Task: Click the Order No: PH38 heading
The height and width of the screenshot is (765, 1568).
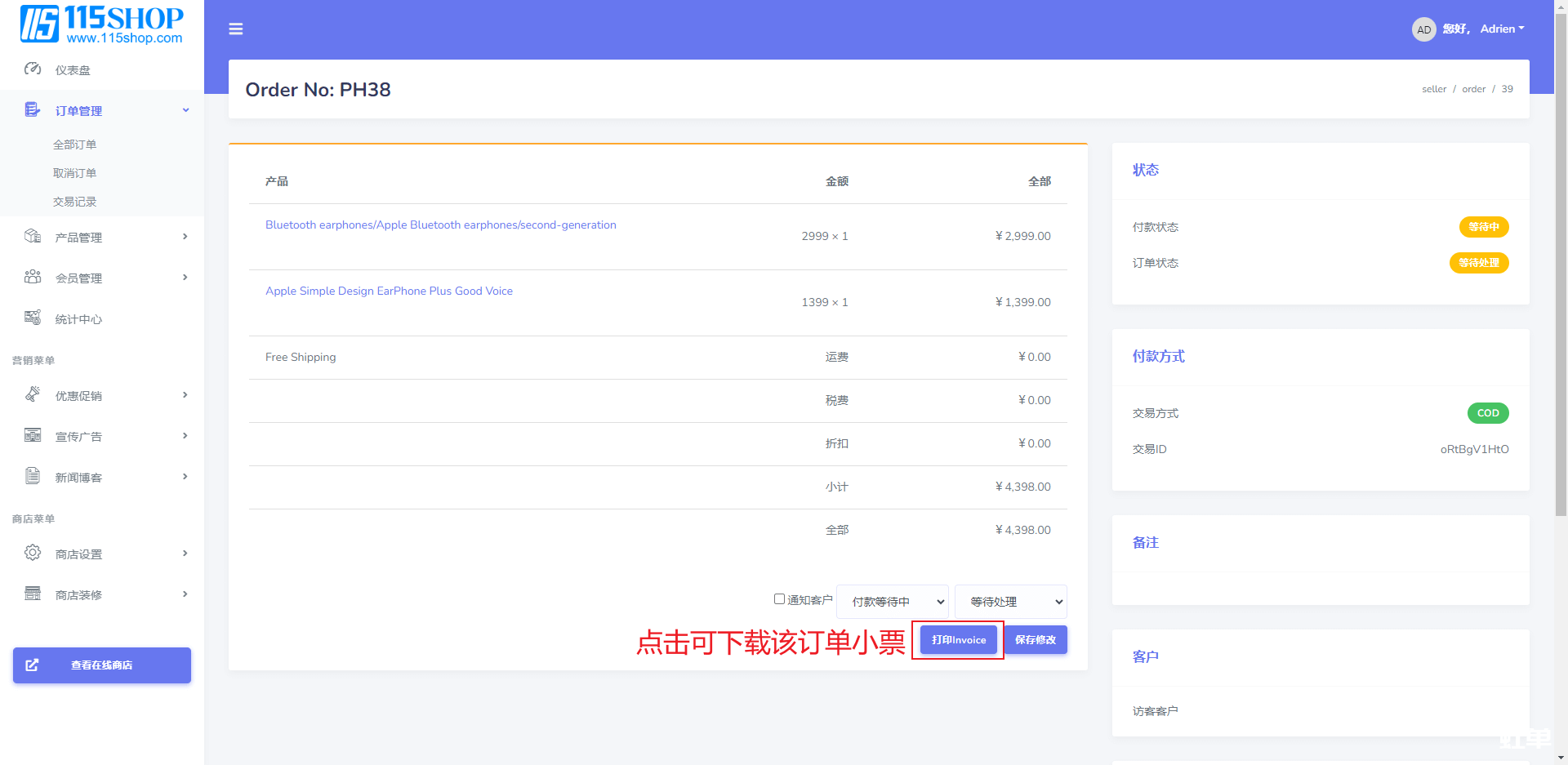Action: click(318, 90)
